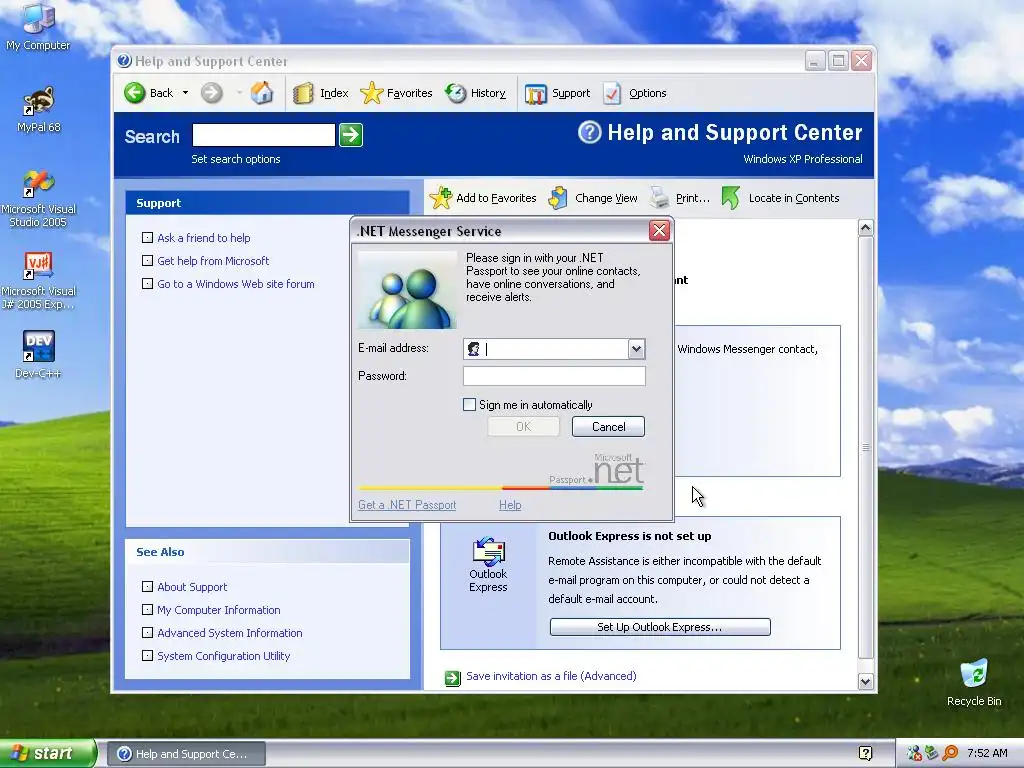
Task: Click the Password field
Action: (554, 376)
